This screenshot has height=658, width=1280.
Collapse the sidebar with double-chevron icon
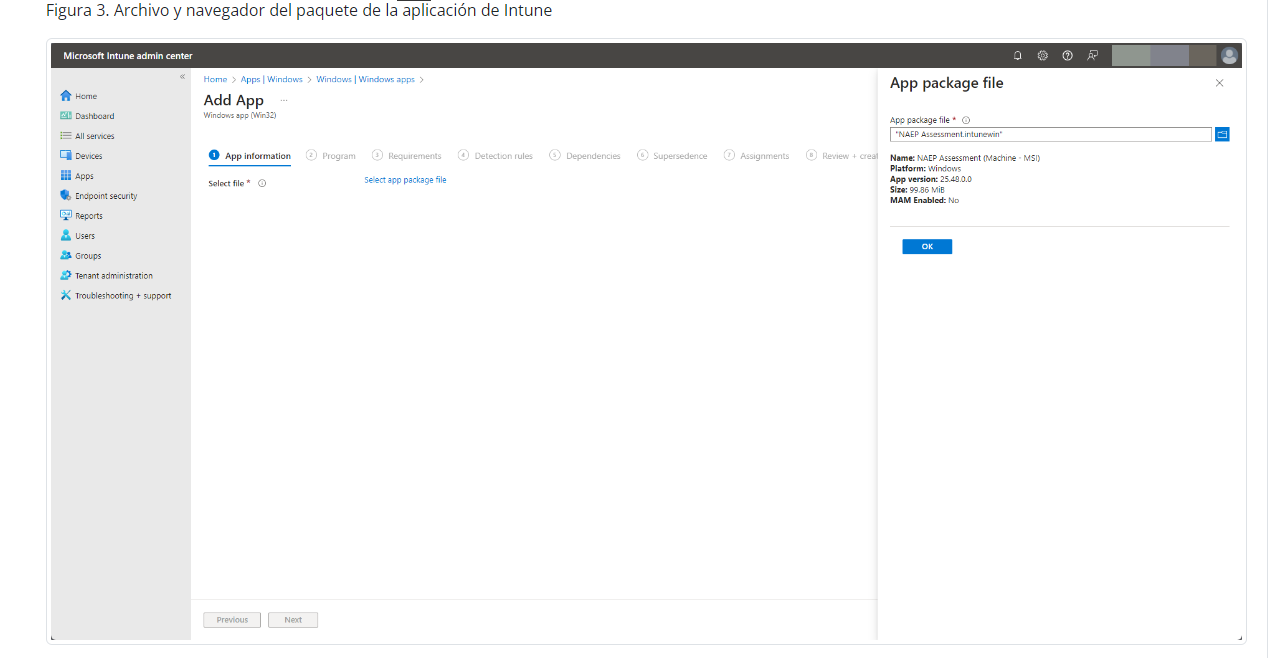point(182,77)
